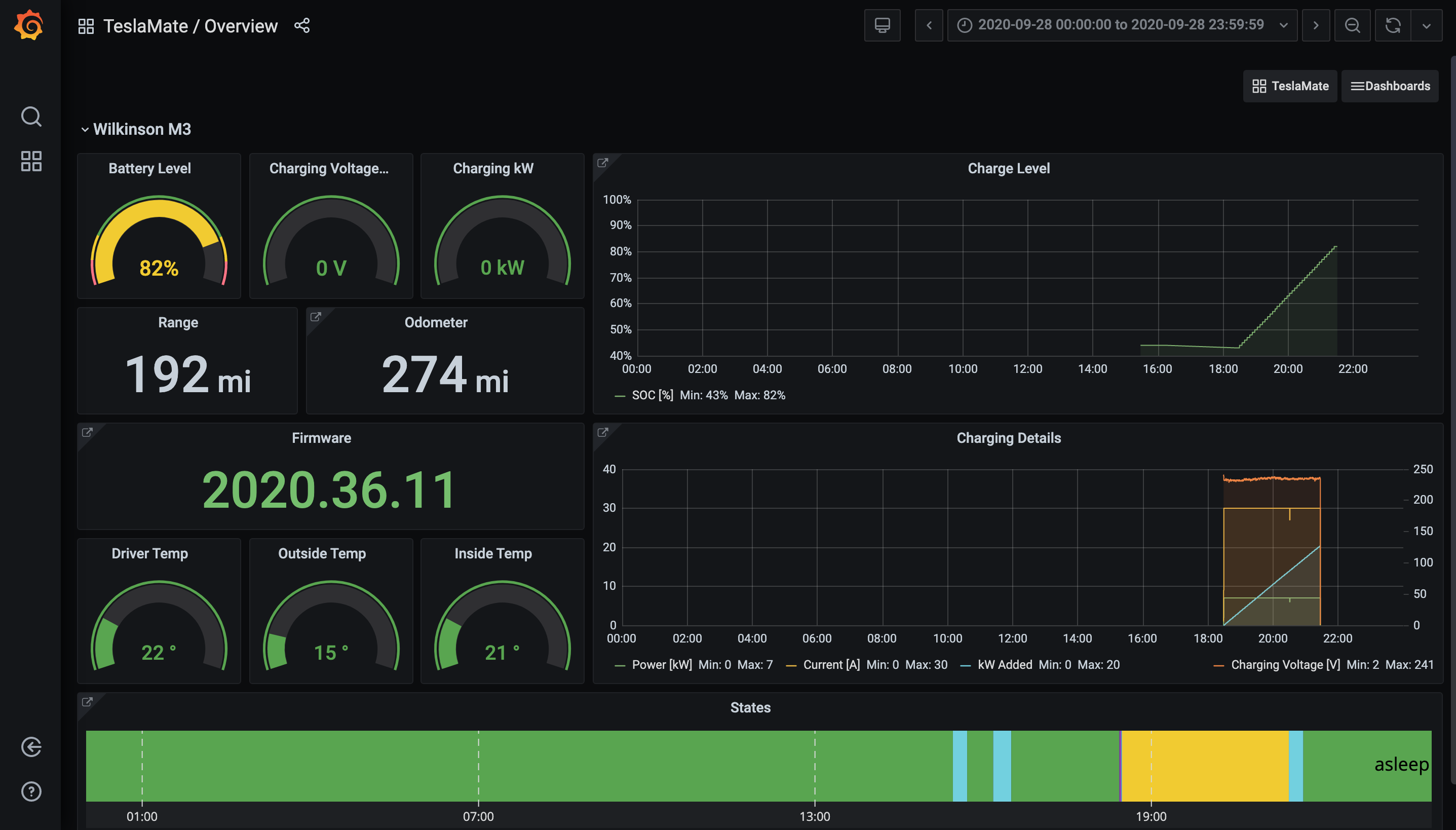
Task: Open the Grafana home logo
Action: (29, 26)
